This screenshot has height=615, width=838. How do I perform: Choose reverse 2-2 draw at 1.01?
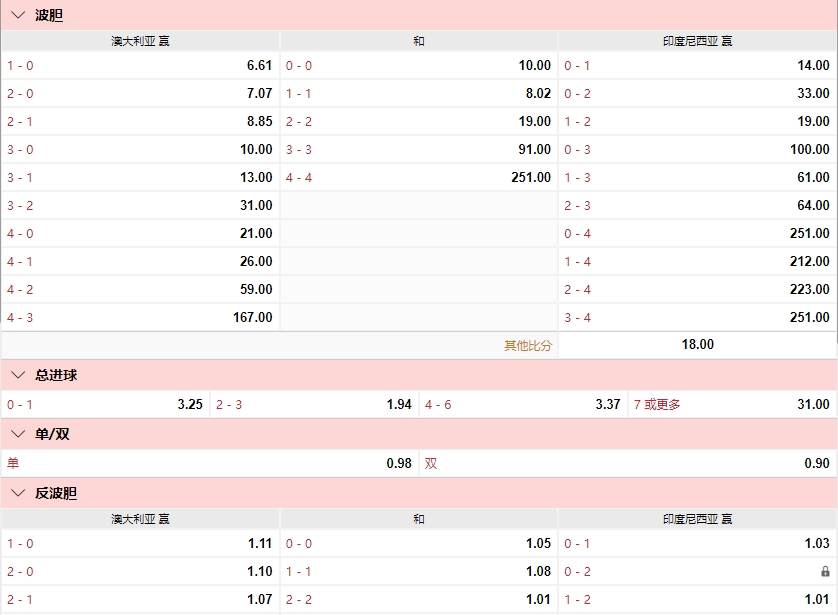418,601
